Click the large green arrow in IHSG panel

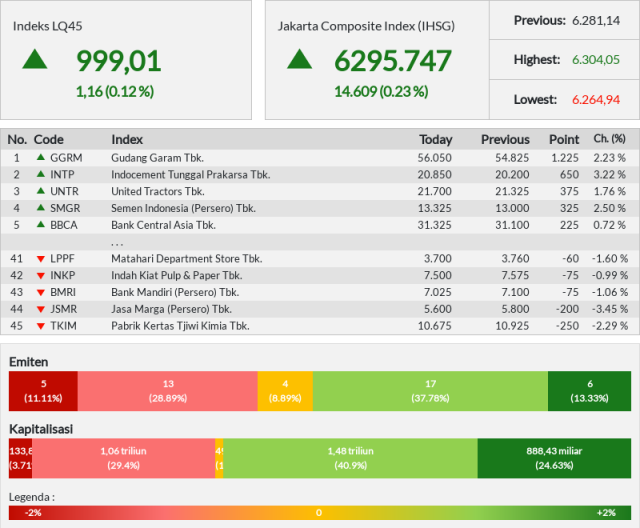(x=300, y=59)
